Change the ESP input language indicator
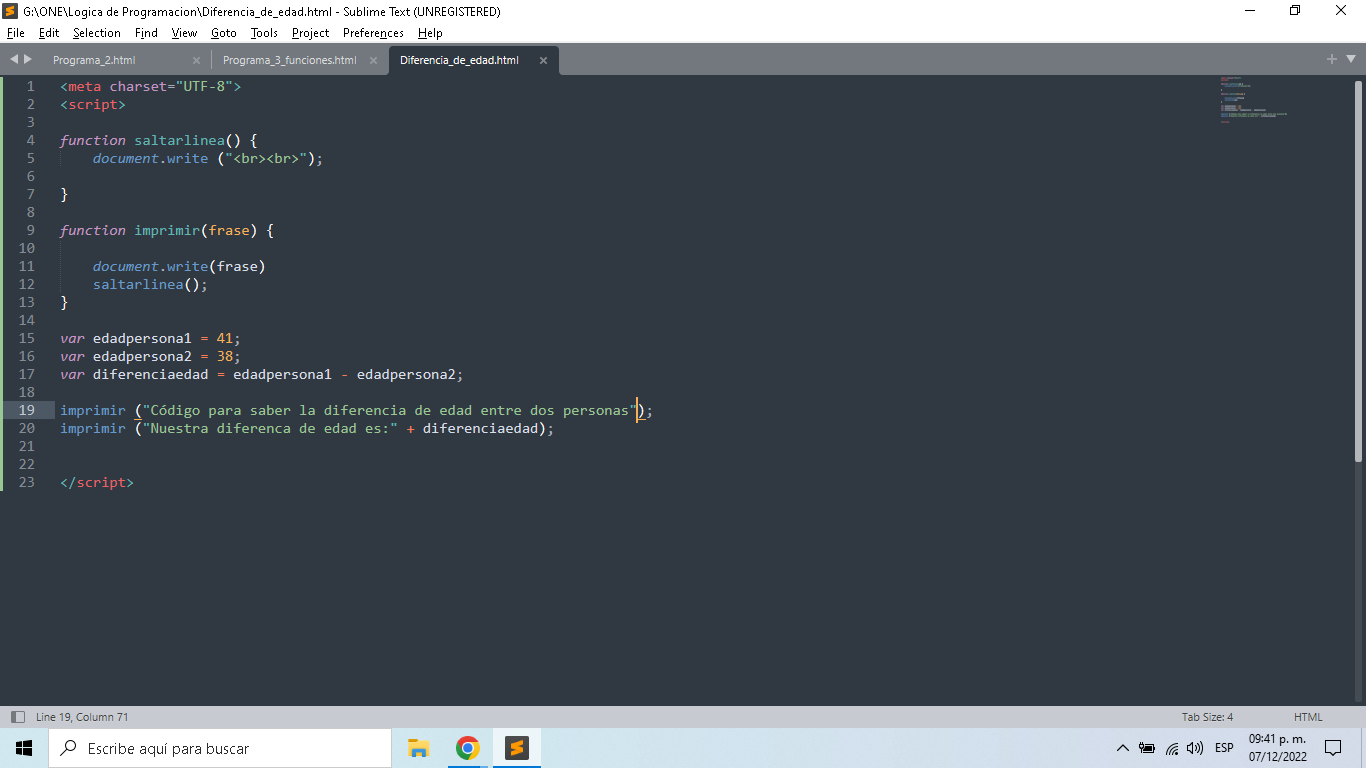This screenshot has height=768, width=1366. [1224, 748]
